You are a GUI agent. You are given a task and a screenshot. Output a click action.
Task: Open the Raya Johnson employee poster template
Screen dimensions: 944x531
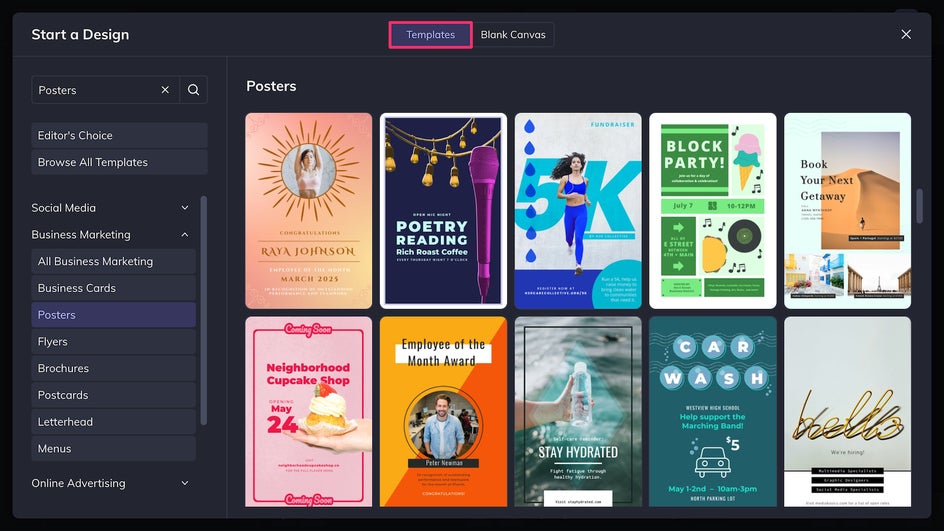point(308,211)
